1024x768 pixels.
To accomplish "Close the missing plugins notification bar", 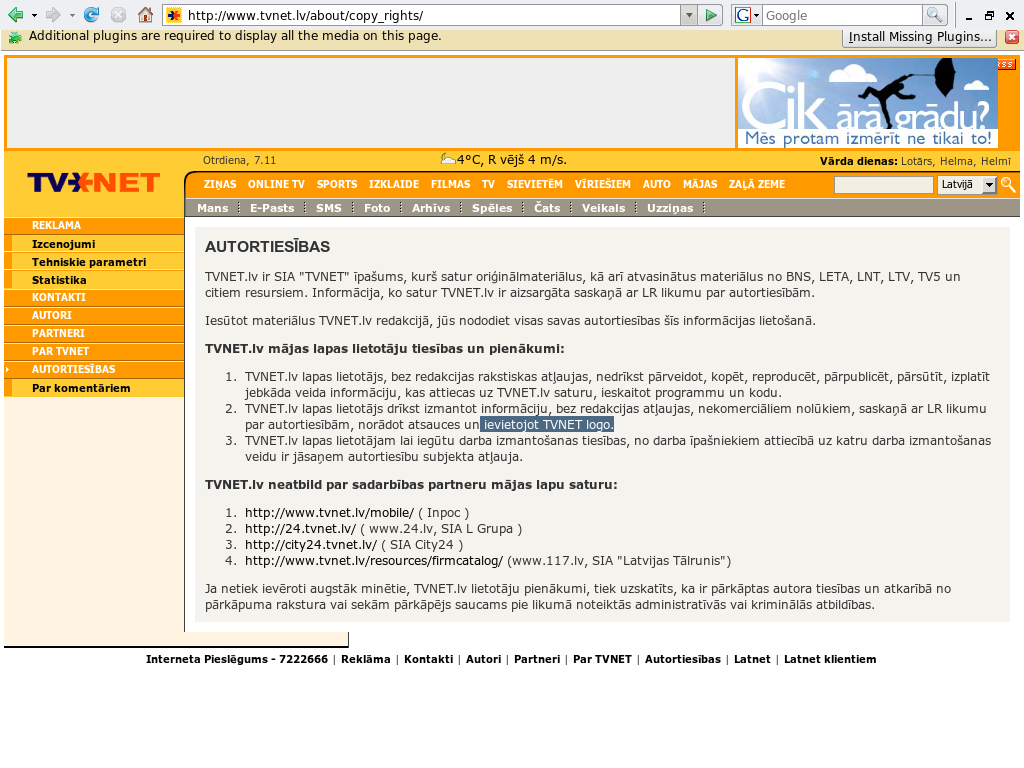I will pos(1011,37).
